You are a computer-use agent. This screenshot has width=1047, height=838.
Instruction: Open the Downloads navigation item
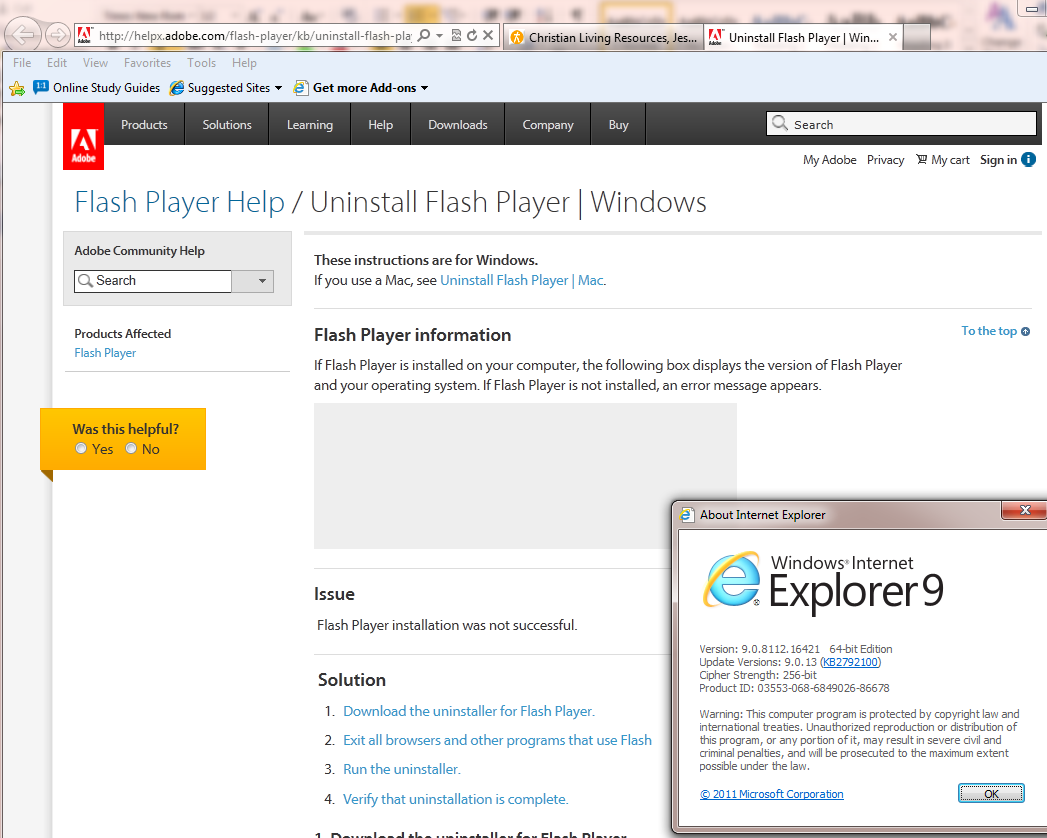pyautogui.click(x=458, y=125)
